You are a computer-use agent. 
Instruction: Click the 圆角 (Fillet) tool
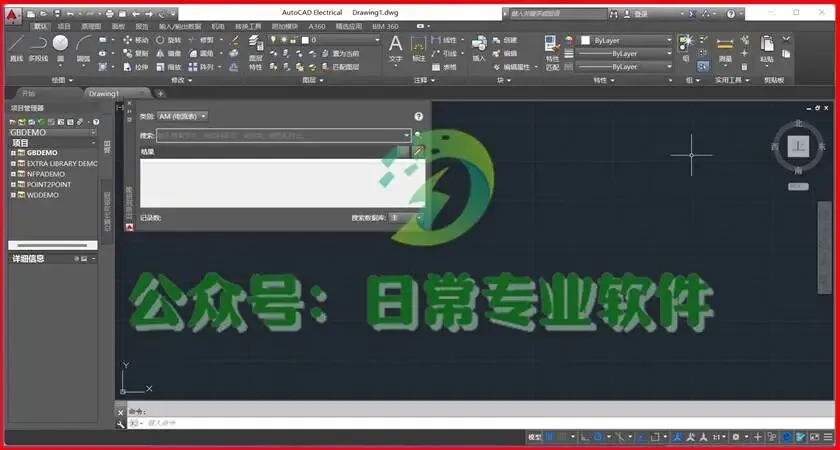click(x=201, y=54)
